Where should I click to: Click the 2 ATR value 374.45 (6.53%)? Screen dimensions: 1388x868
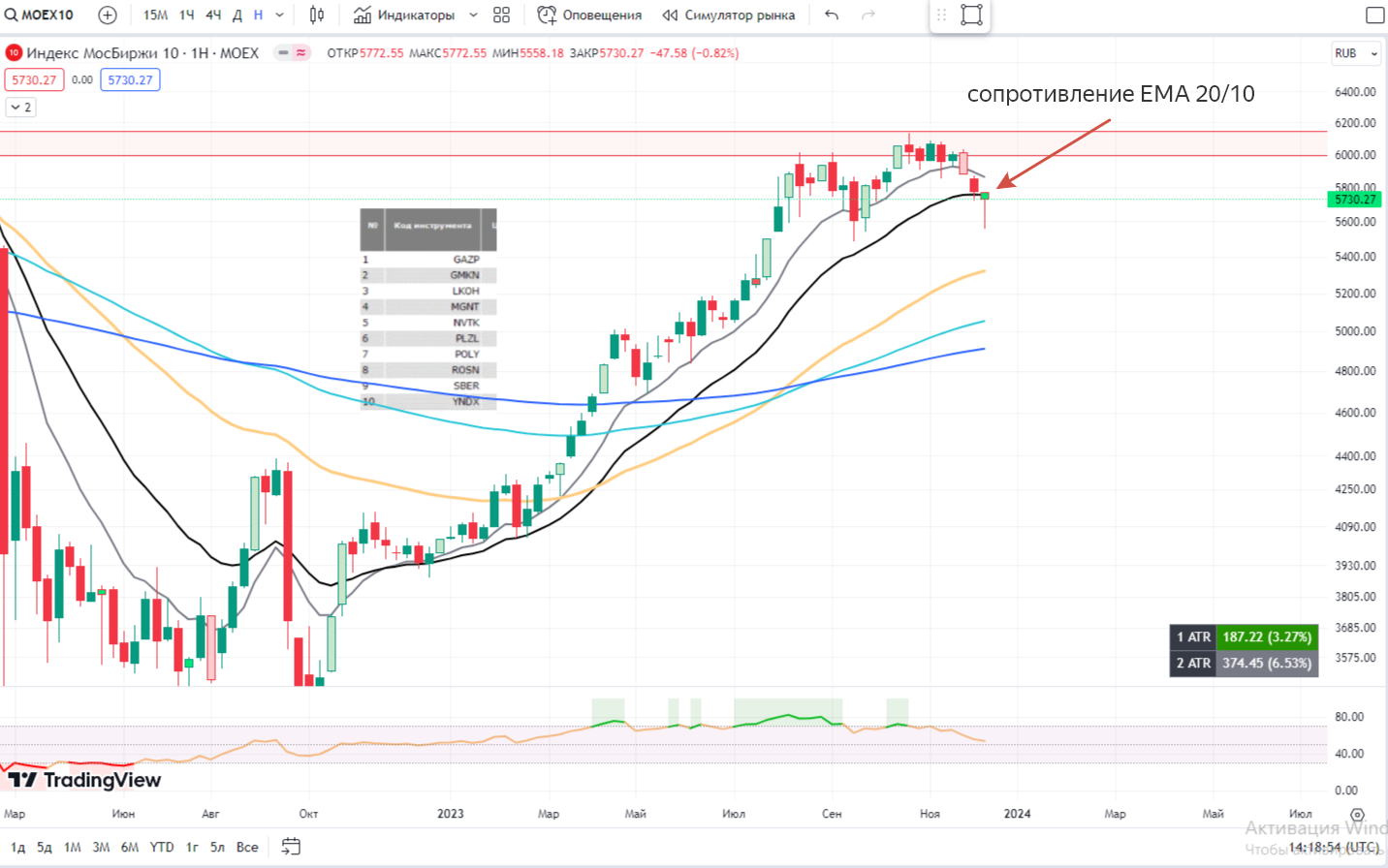pyautogui.click(x=1267, y=664)
